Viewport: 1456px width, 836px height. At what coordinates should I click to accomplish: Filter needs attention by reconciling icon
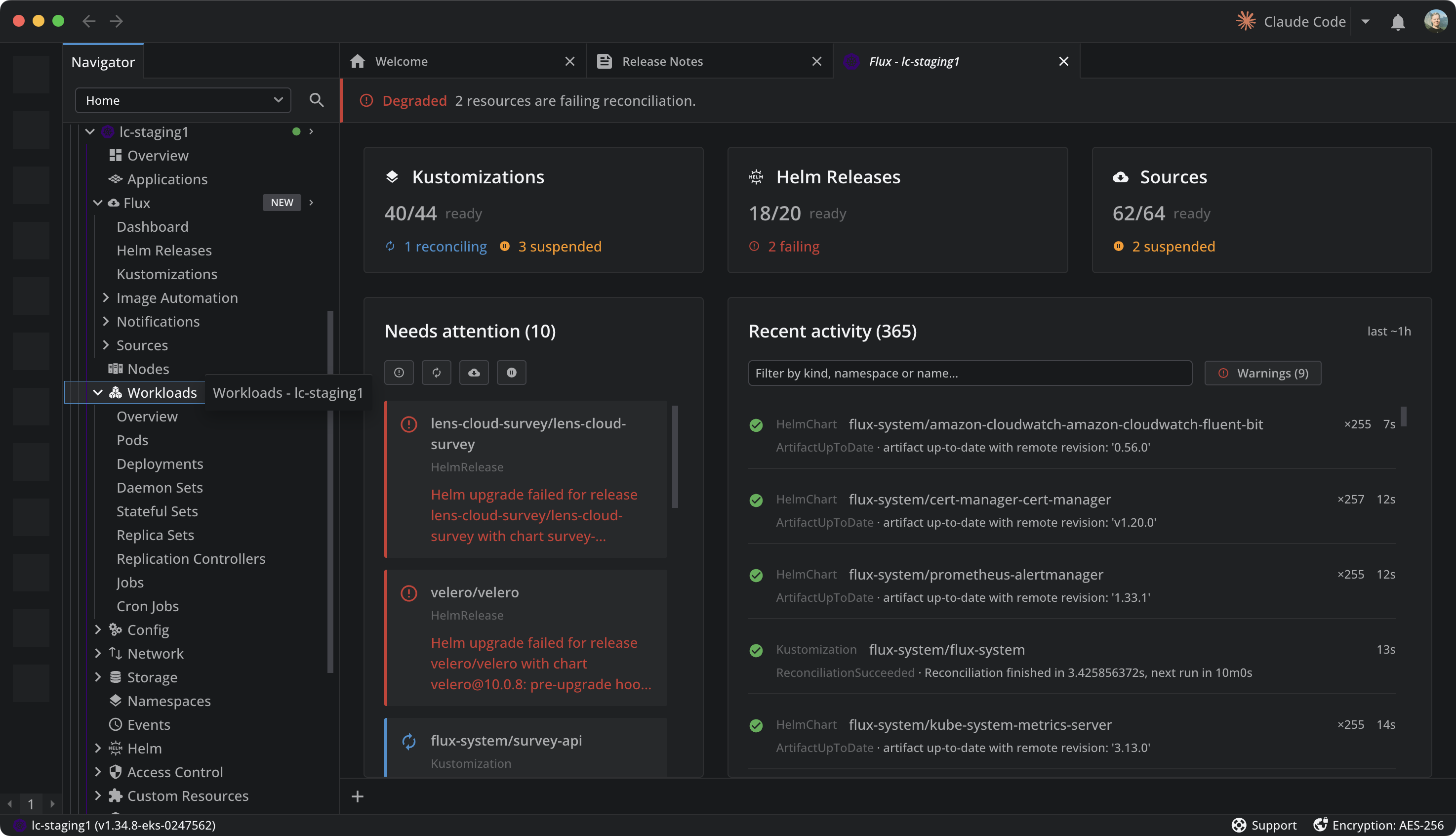point(436,373)
